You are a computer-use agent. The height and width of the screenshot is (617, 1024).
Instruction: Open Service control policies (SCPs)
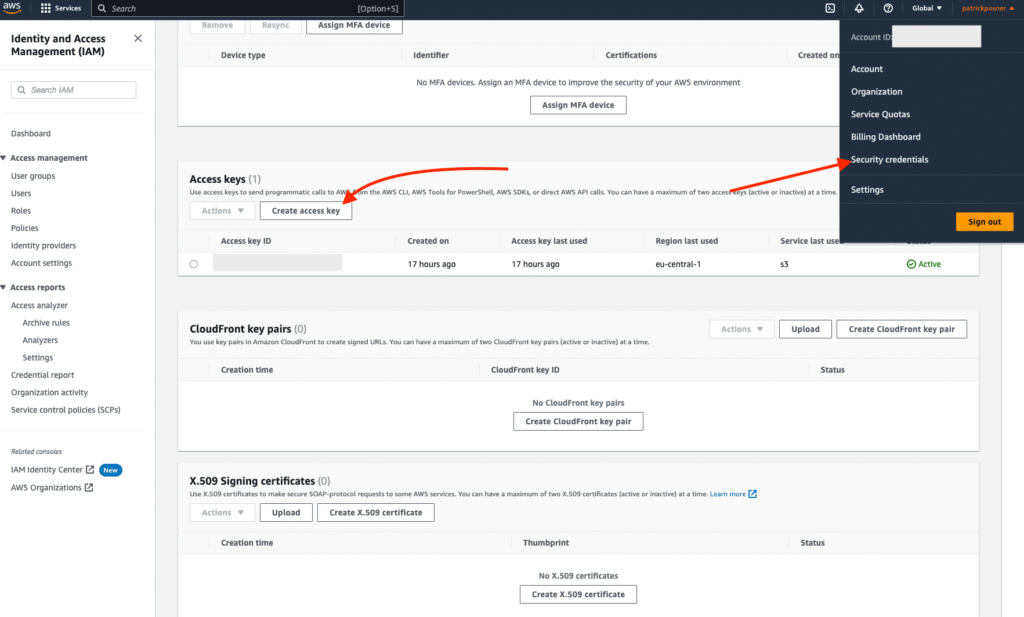[65, 410]
